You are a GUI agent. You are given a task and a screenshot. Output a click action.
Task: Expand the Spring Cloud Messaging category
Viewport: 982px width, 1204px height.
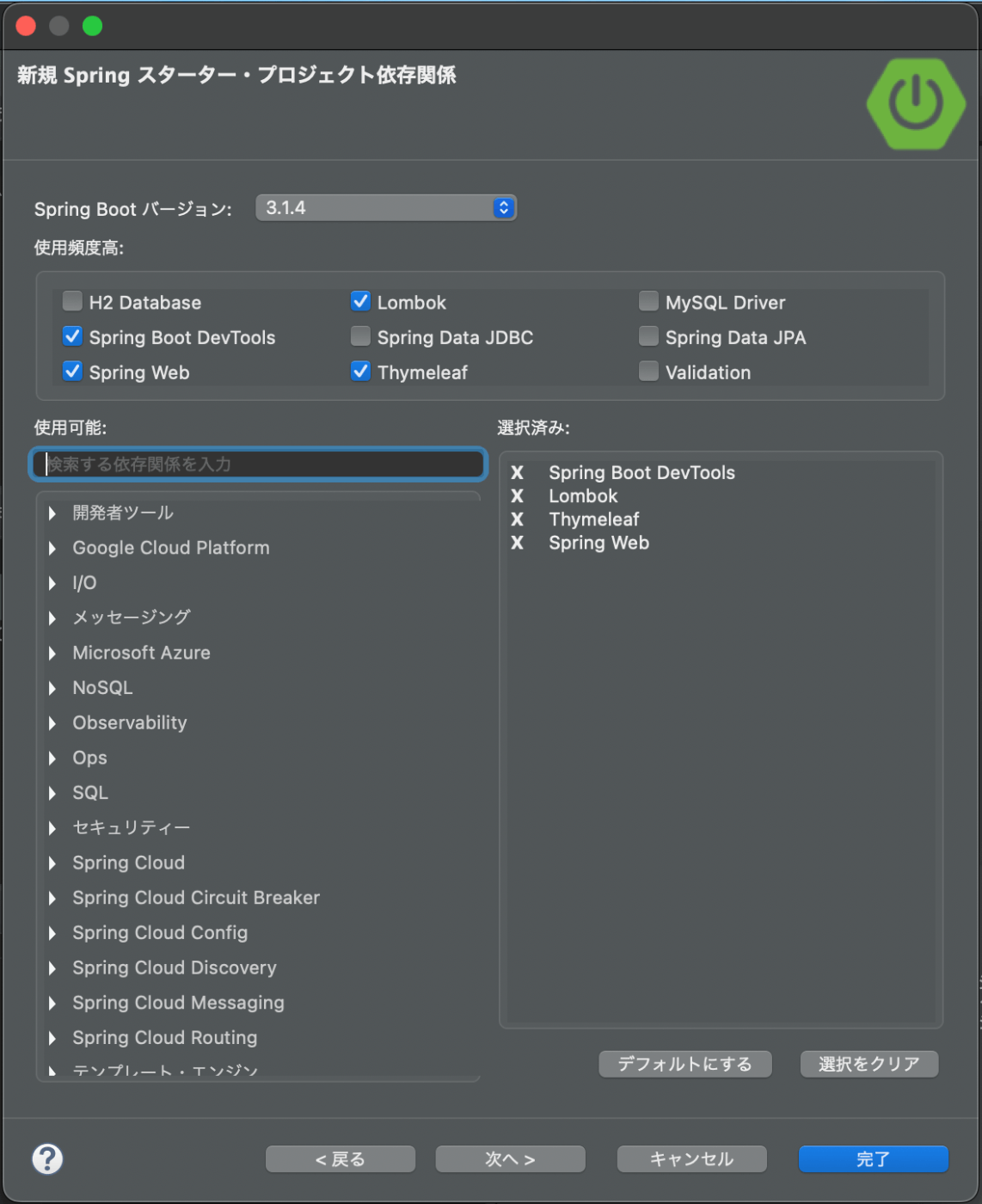click(x=52, y=1004)
